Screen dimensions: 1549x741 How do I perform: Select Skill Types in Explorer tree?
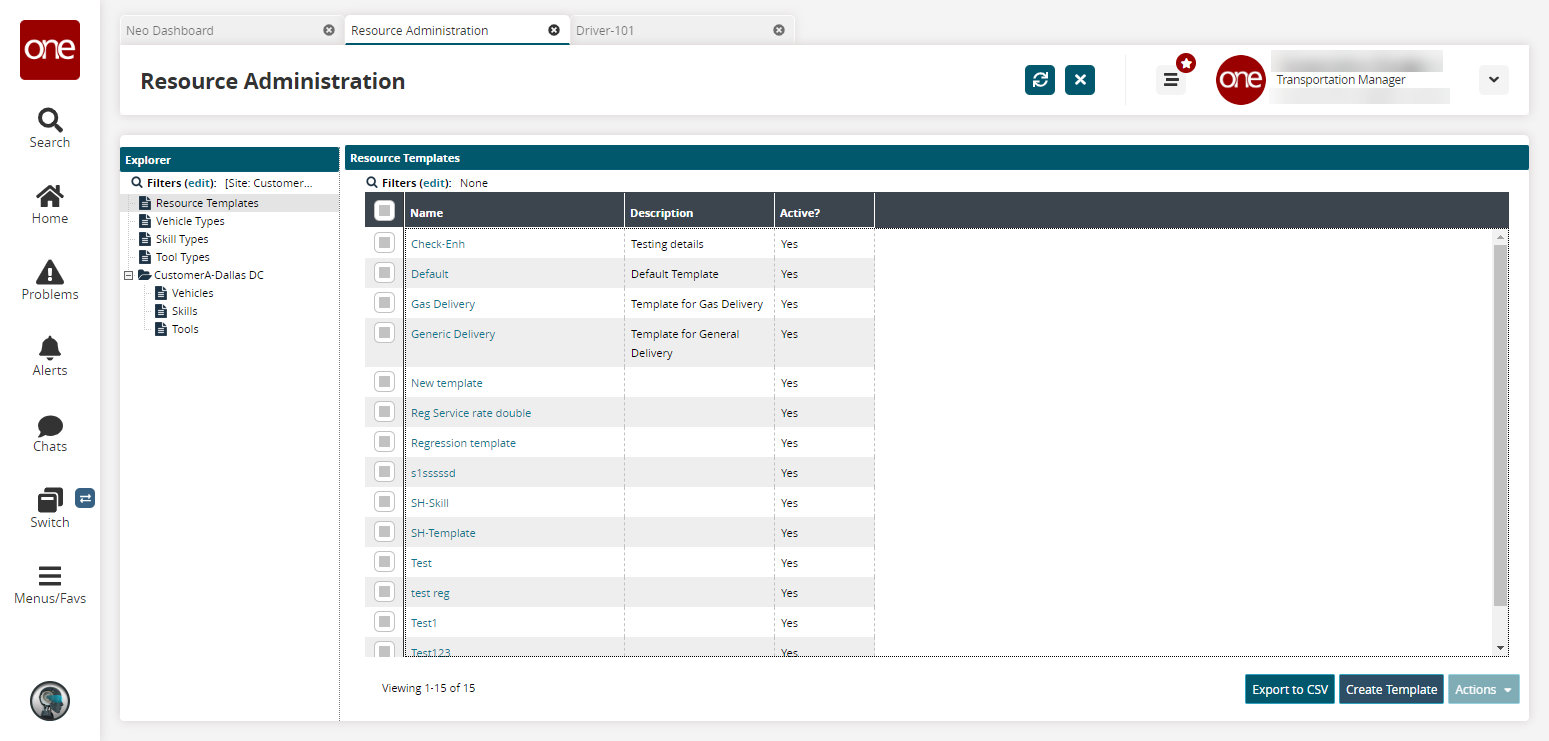click(x=182, y=239)
